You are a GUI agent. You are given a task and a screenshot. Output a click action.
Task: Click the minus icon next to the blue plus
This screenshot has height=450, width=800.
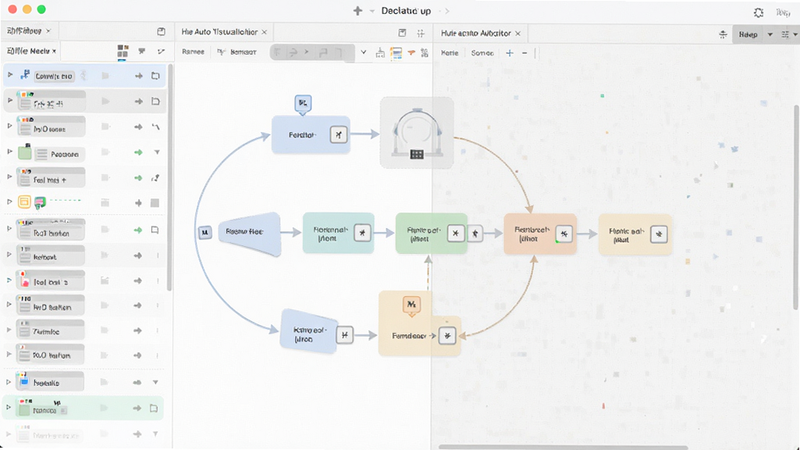click(524, 53)
